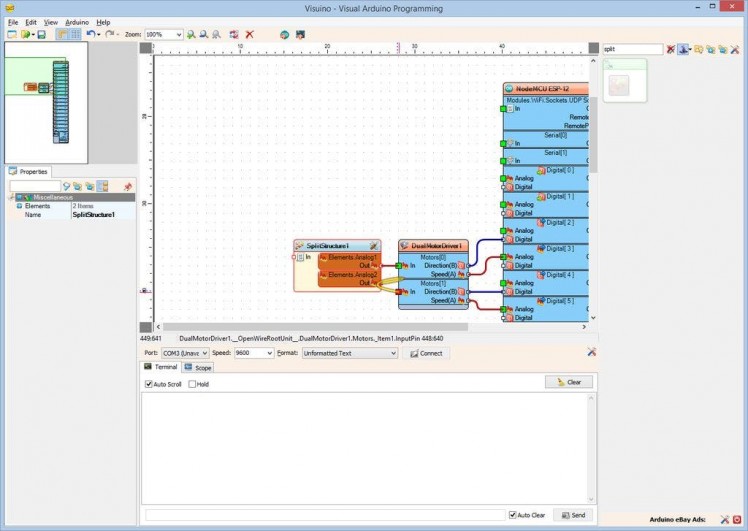The image size is (748, 531).
Task: Click the red X delete icon in toolbar
Action: tap(249, 34)
